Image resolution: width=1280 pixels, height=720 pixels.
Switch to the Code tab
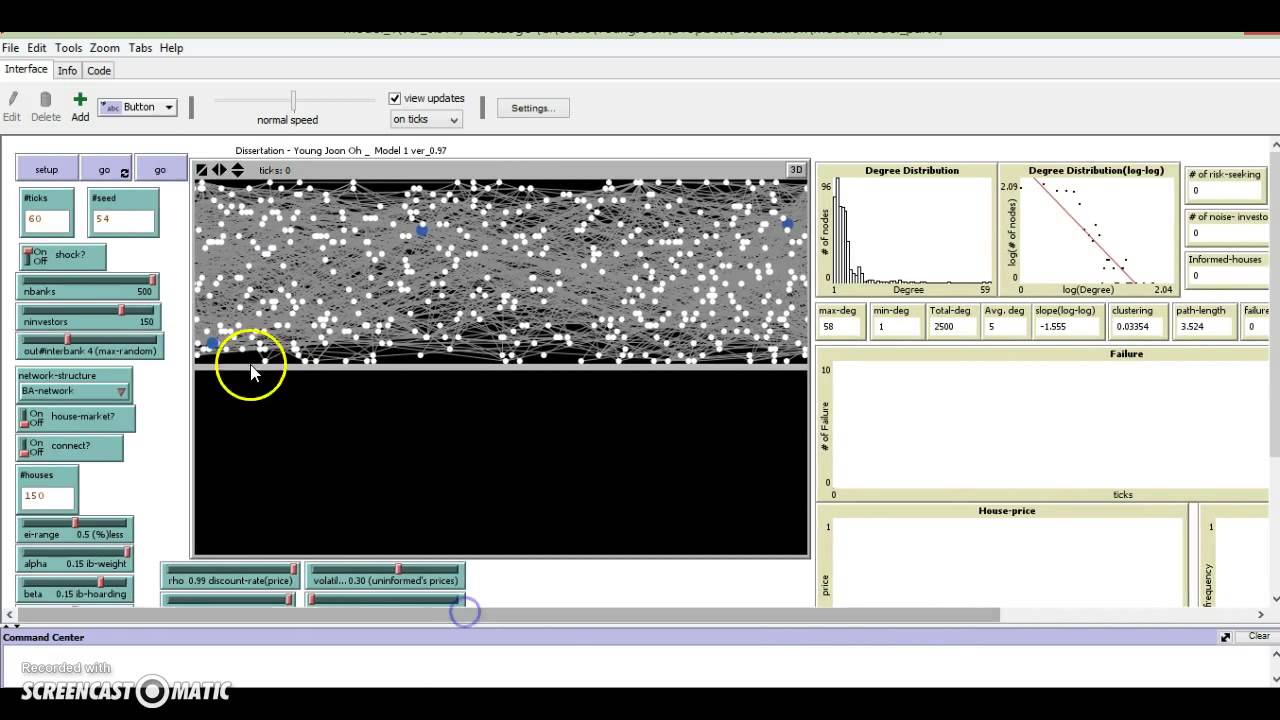pyautogui.click(x=99, y=70)
